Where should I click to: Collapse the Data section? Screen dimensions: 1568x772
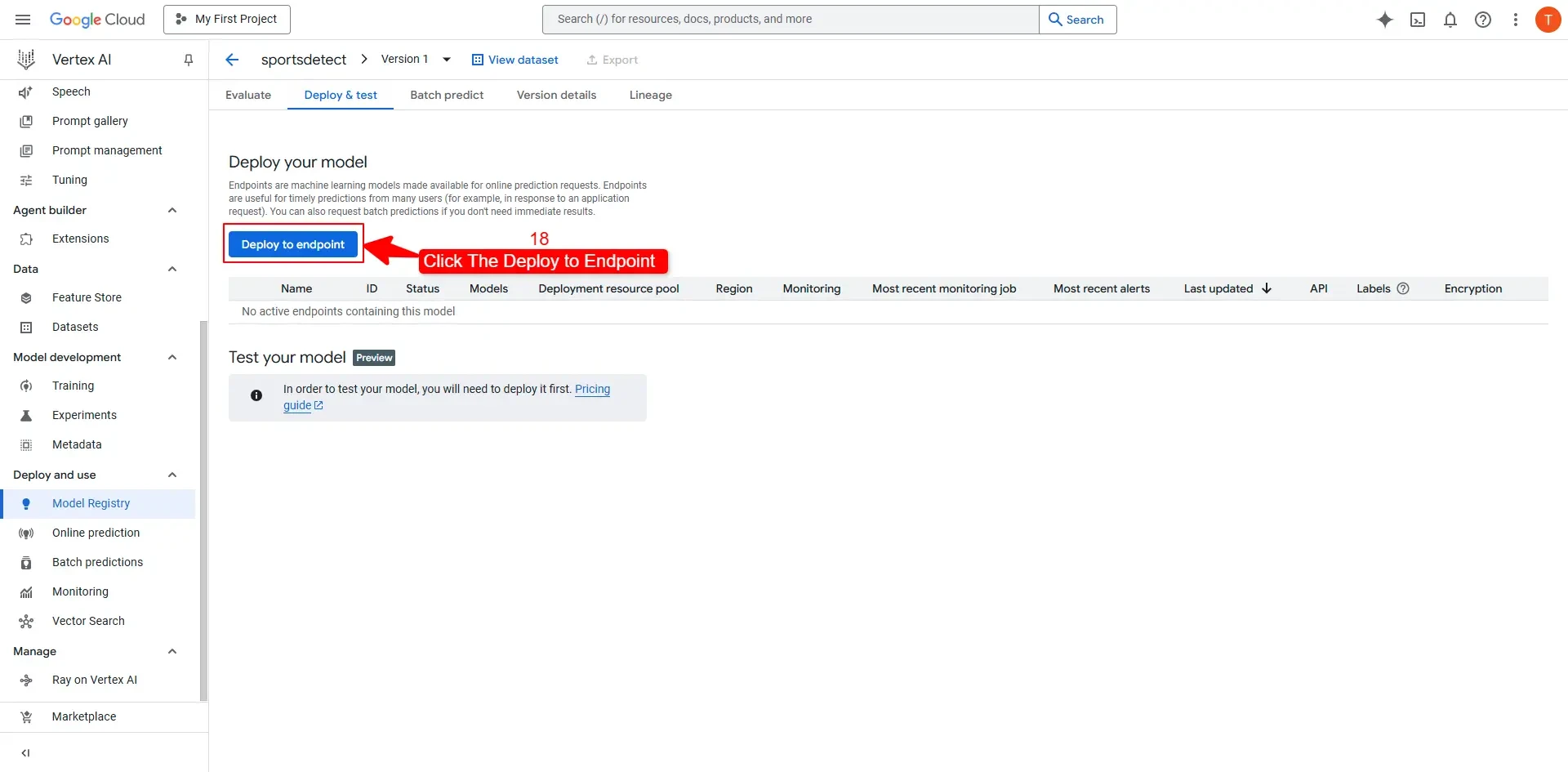[172, 269]
